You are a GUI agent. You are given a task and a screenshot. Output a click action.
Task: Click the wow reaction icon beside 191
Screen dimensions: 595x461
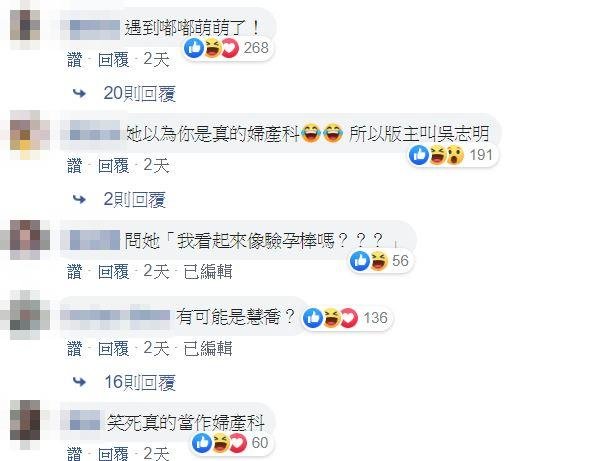tap(455, 155)
